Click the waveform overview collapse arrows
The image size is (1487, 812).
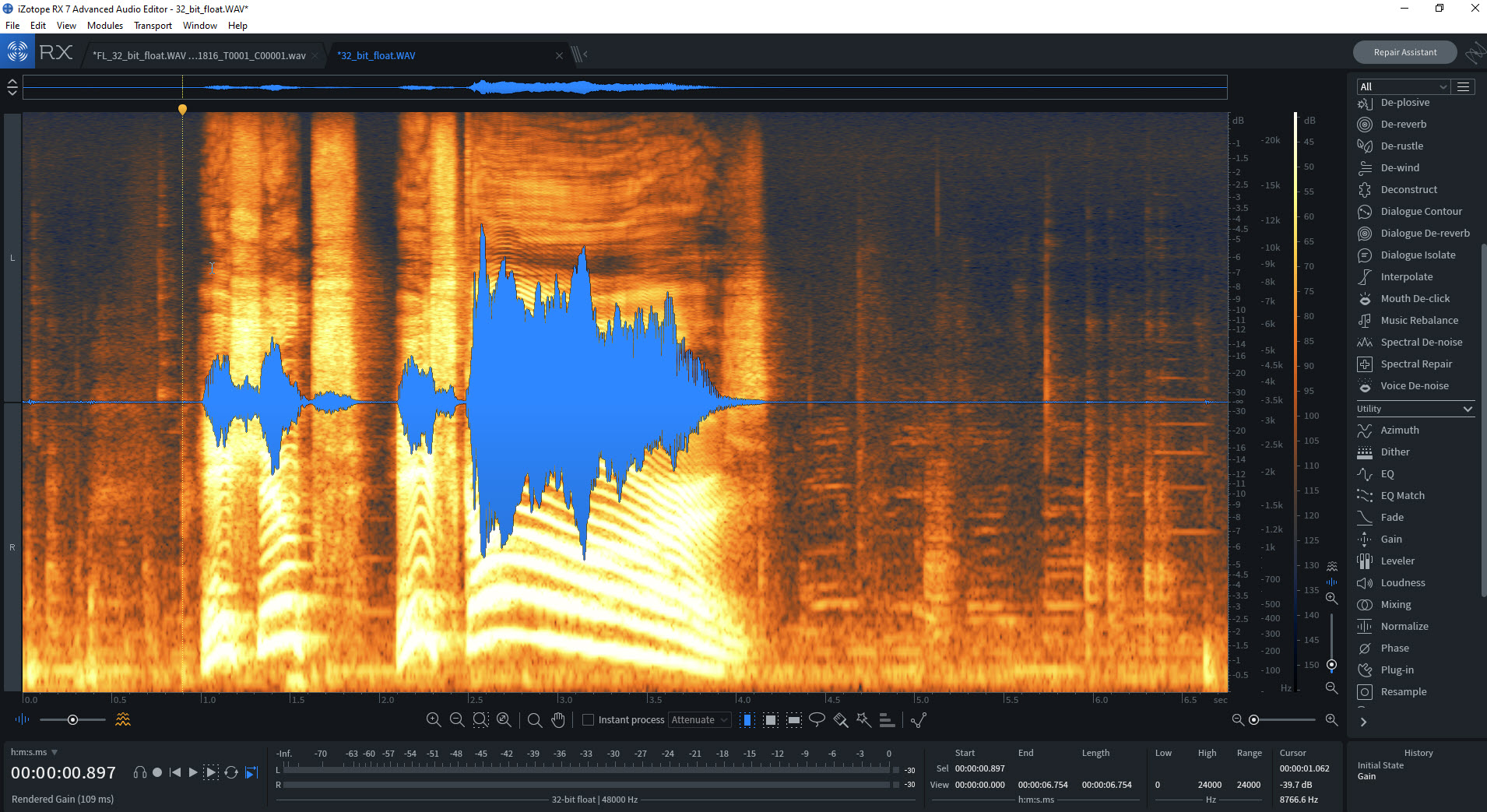(x=12, y=87)
